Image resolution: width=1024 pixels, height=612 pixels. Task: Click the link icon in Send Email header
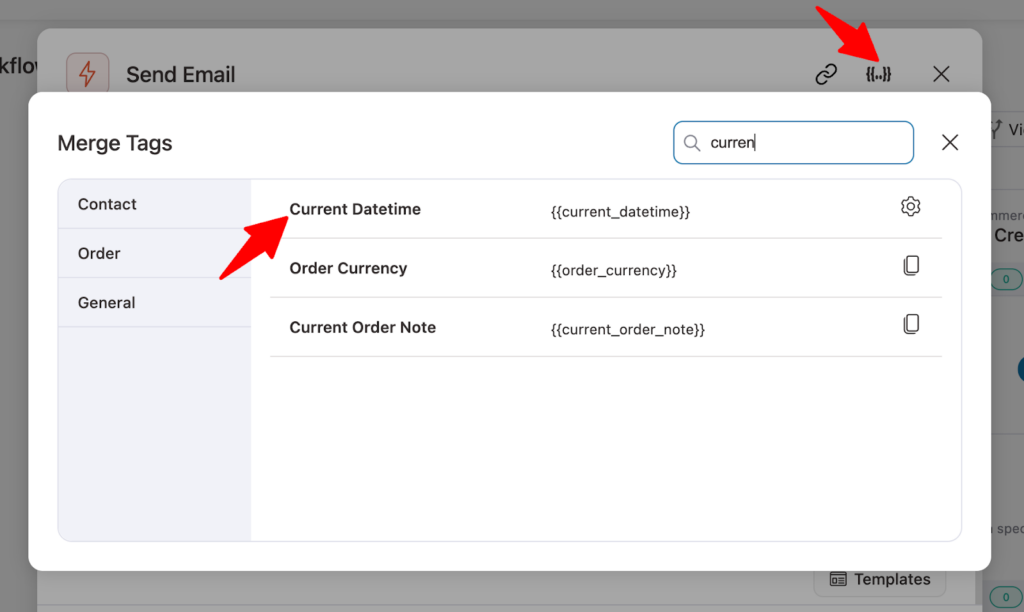(826, 74)
